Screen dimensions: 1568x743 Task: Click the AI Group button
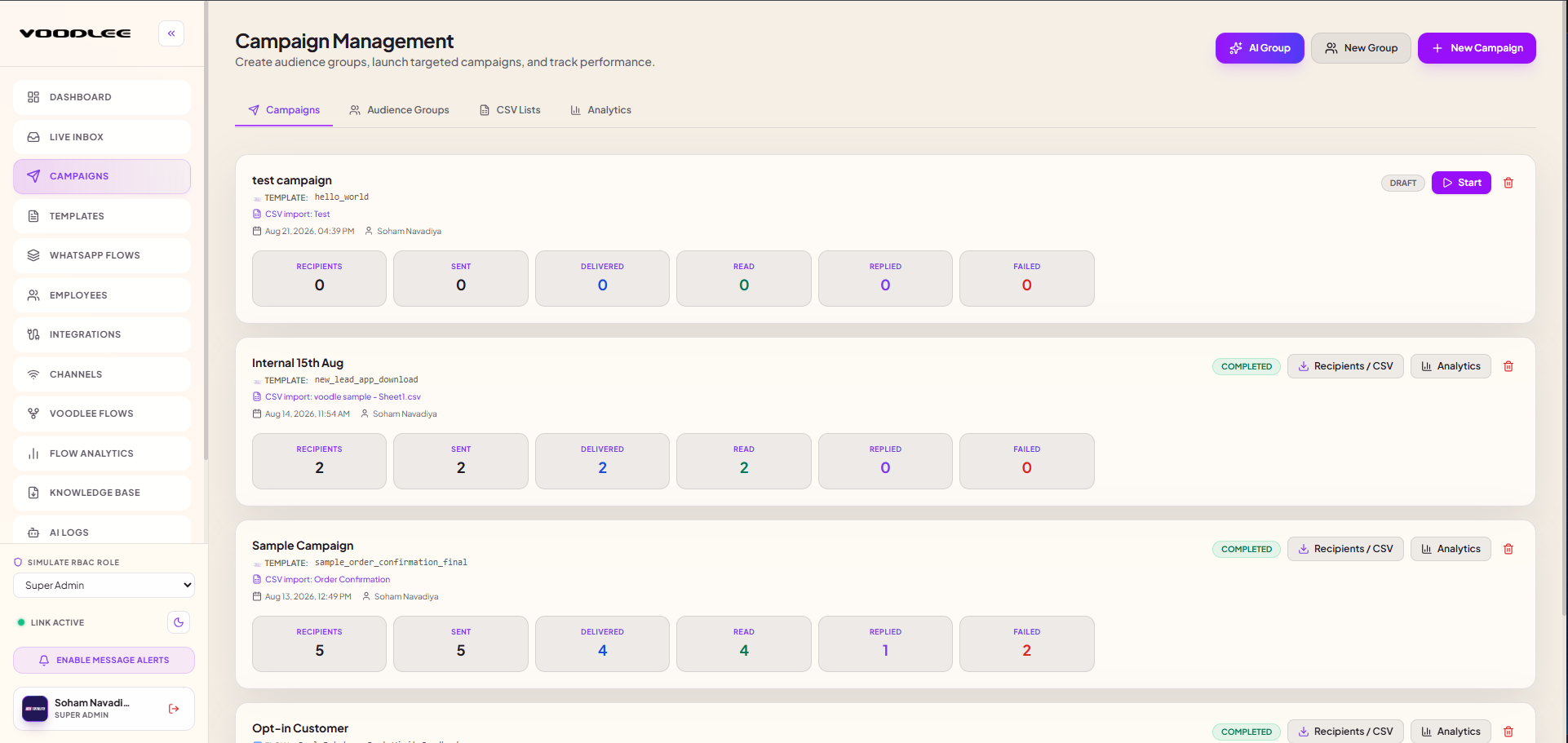click(1260, 48)
